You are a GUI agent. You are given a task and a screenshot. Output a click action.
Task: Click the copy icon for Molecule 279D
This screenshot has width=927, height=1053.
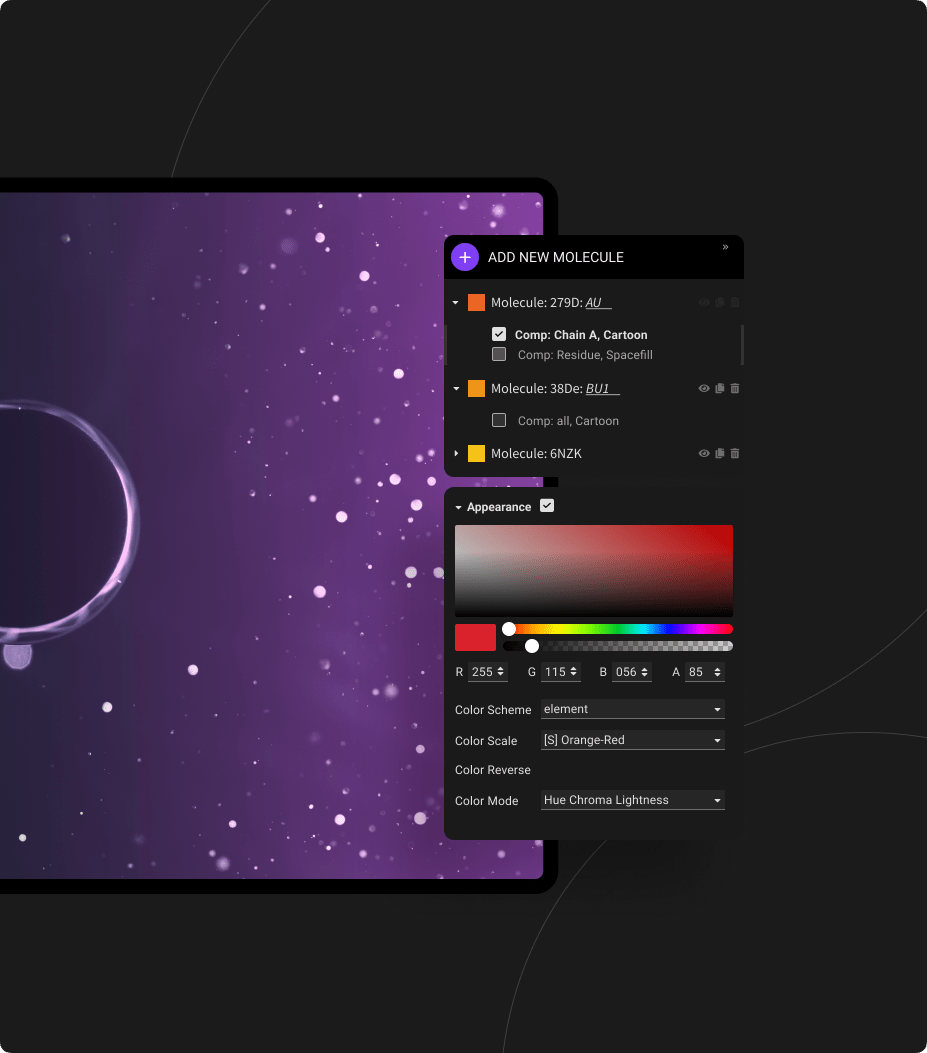[719, 302]
